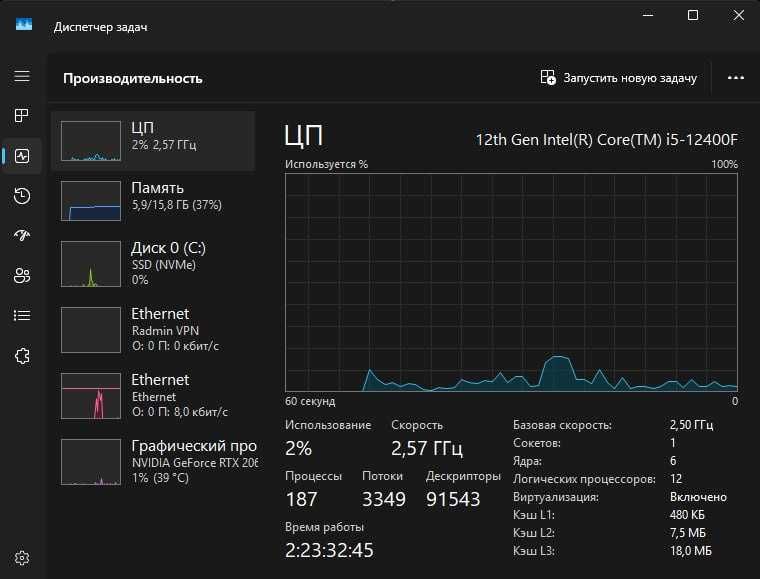
Task: Click the ЦП mini graph thumbnail
Action: (x=91, y=141)
